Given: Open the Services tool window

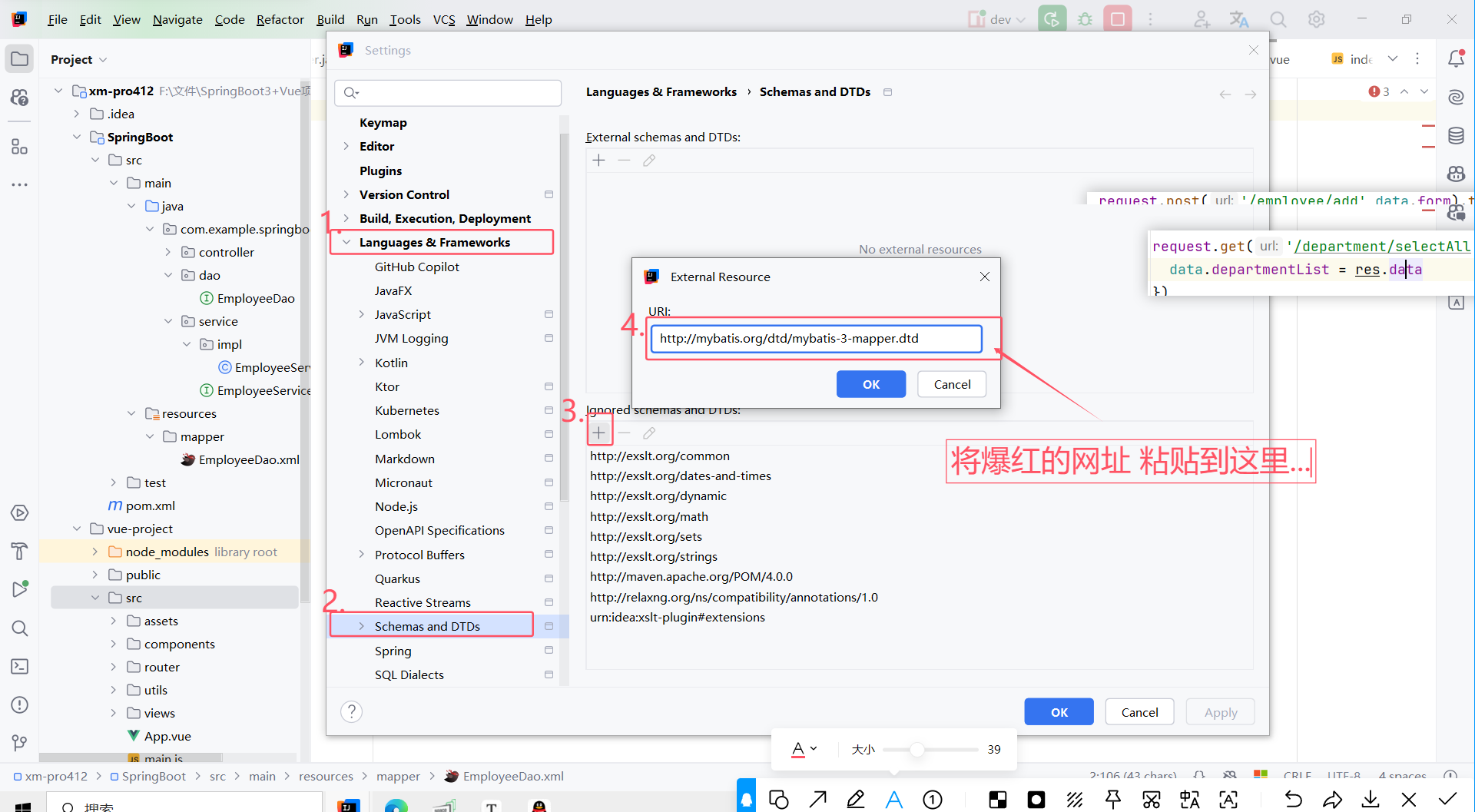Looking at the screenshot, I should 20,512.
